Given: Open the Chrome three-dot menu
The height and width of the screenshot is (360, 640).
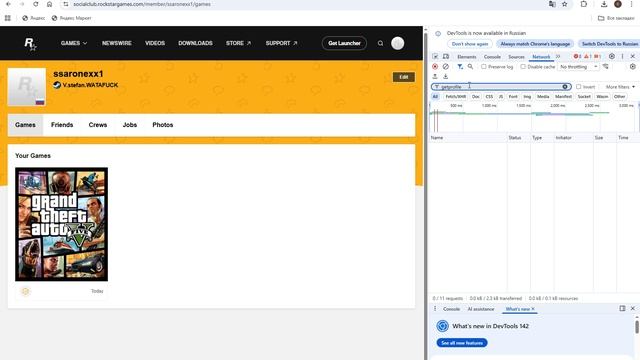Looking at the screenshot, I should [x=631, y=4].
